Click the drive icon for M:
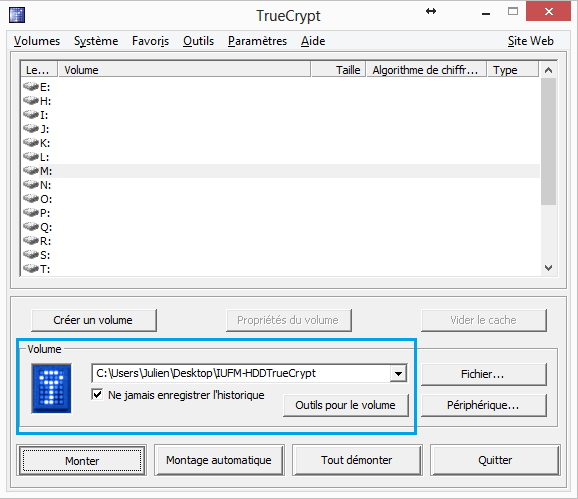This screenshot has height=499, width=578. click(31, 171)
